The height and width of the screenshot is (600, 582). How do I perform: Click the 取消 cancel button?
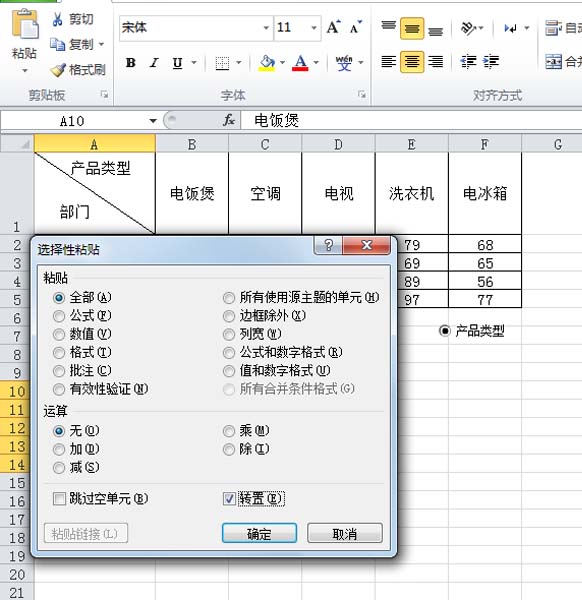click(x=344, y=533)
